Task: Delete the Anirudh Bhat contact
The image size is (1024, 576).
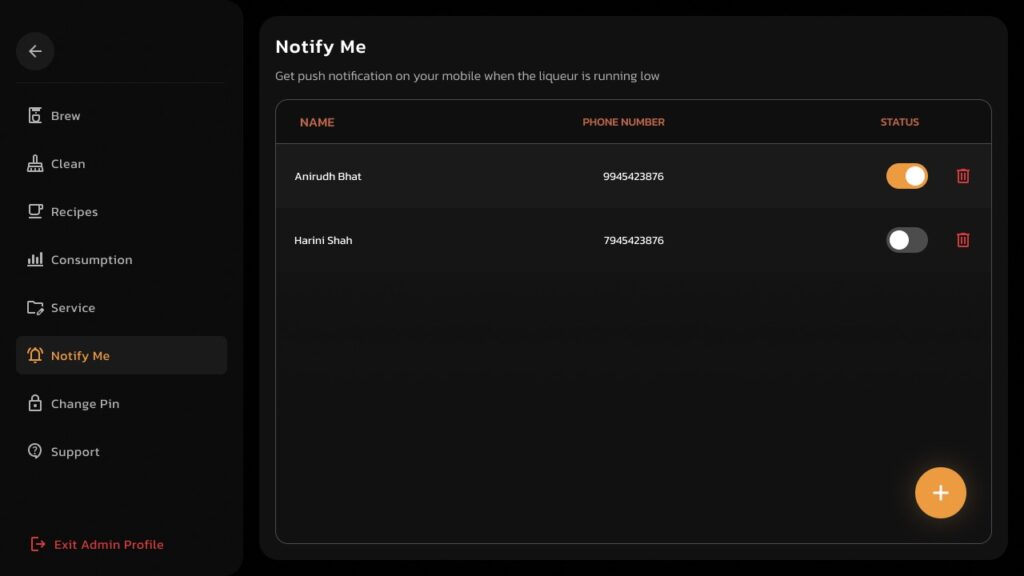Action: pyautogui.click(x=963, y=176)
